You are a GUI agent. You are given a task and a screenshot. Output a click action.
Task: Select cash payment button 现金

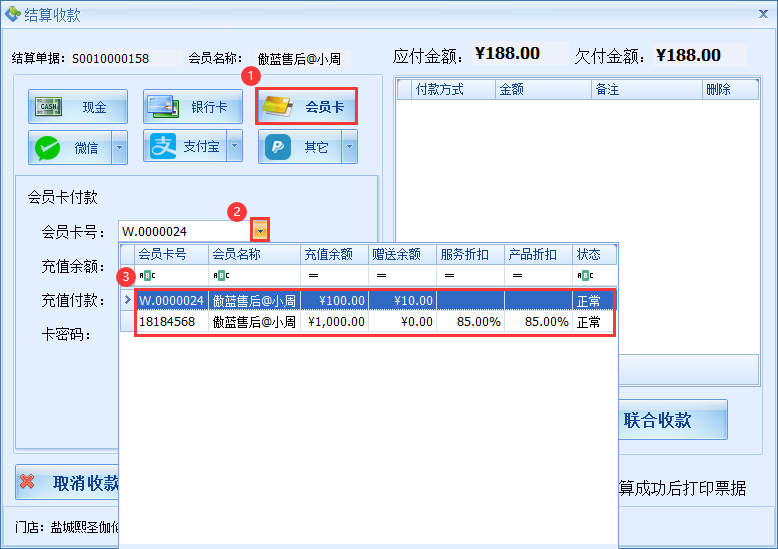pos(78,107)
